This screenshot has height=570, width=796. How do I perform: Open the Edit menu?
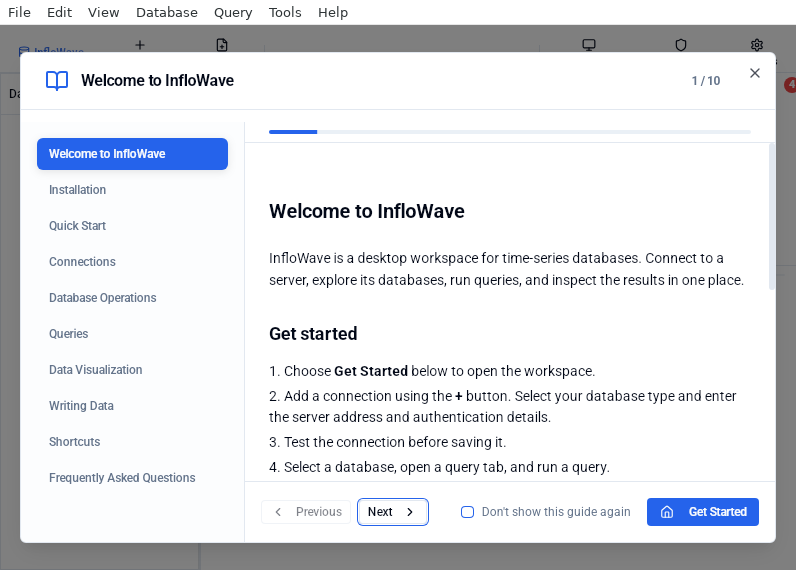click(x=59, y=12)
